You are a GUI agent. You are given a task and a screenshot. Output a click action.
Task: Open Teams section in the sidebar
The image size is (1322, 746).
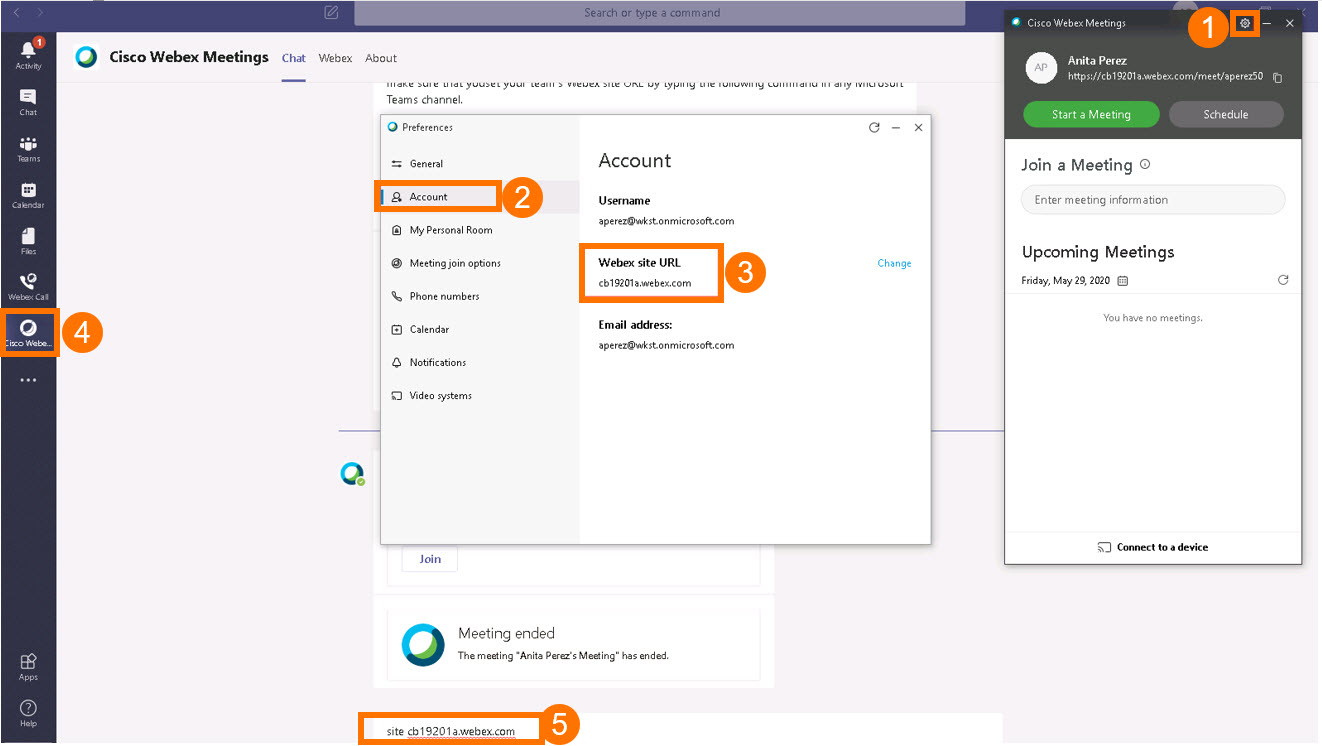[28, 149]
